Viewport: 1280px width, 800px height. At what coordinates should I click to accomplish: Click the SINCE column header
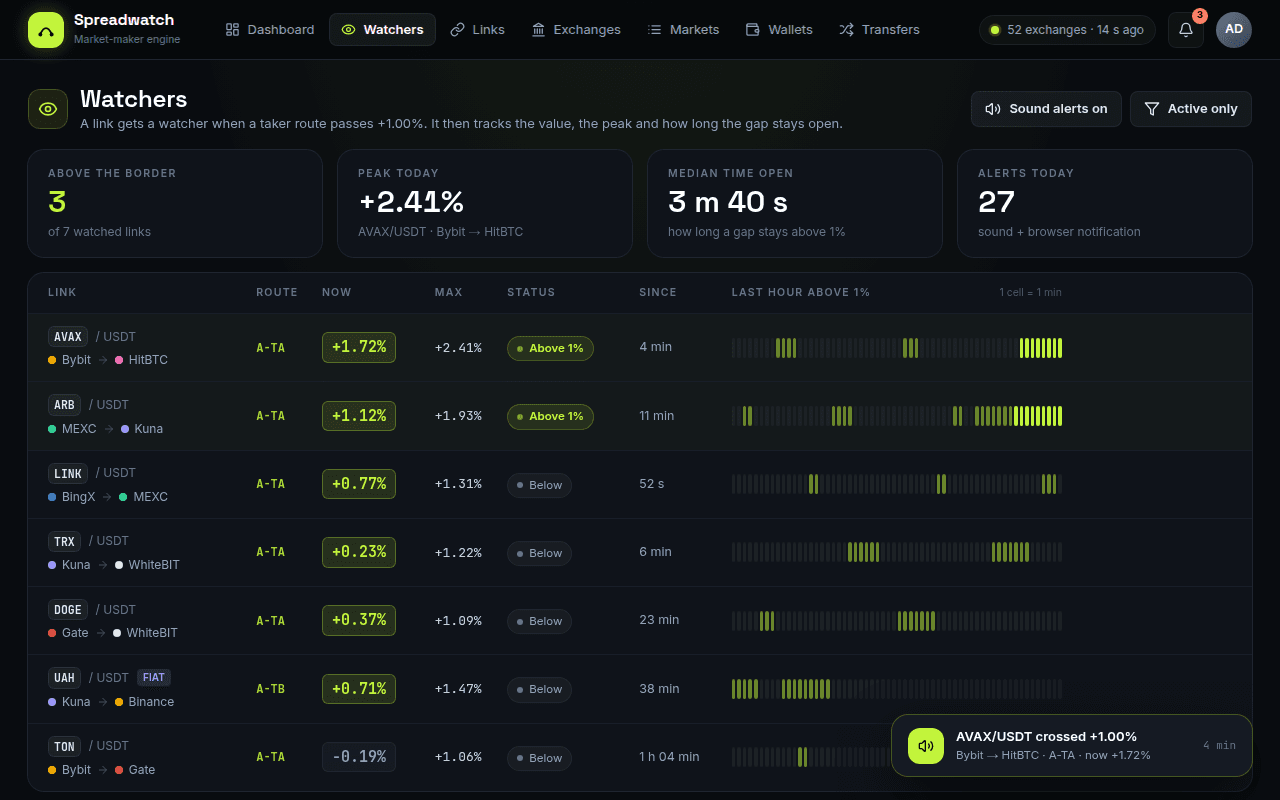point(658,292)
